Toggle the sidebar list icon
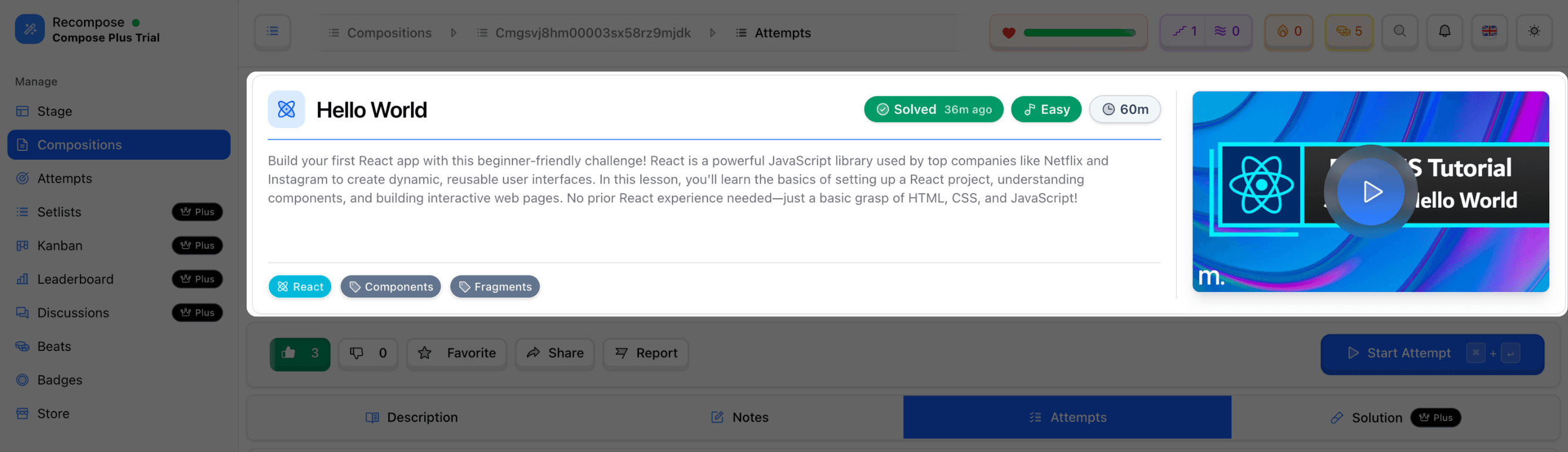The width and height of the screenshot is (1568, 452). (x=272, y=32)
